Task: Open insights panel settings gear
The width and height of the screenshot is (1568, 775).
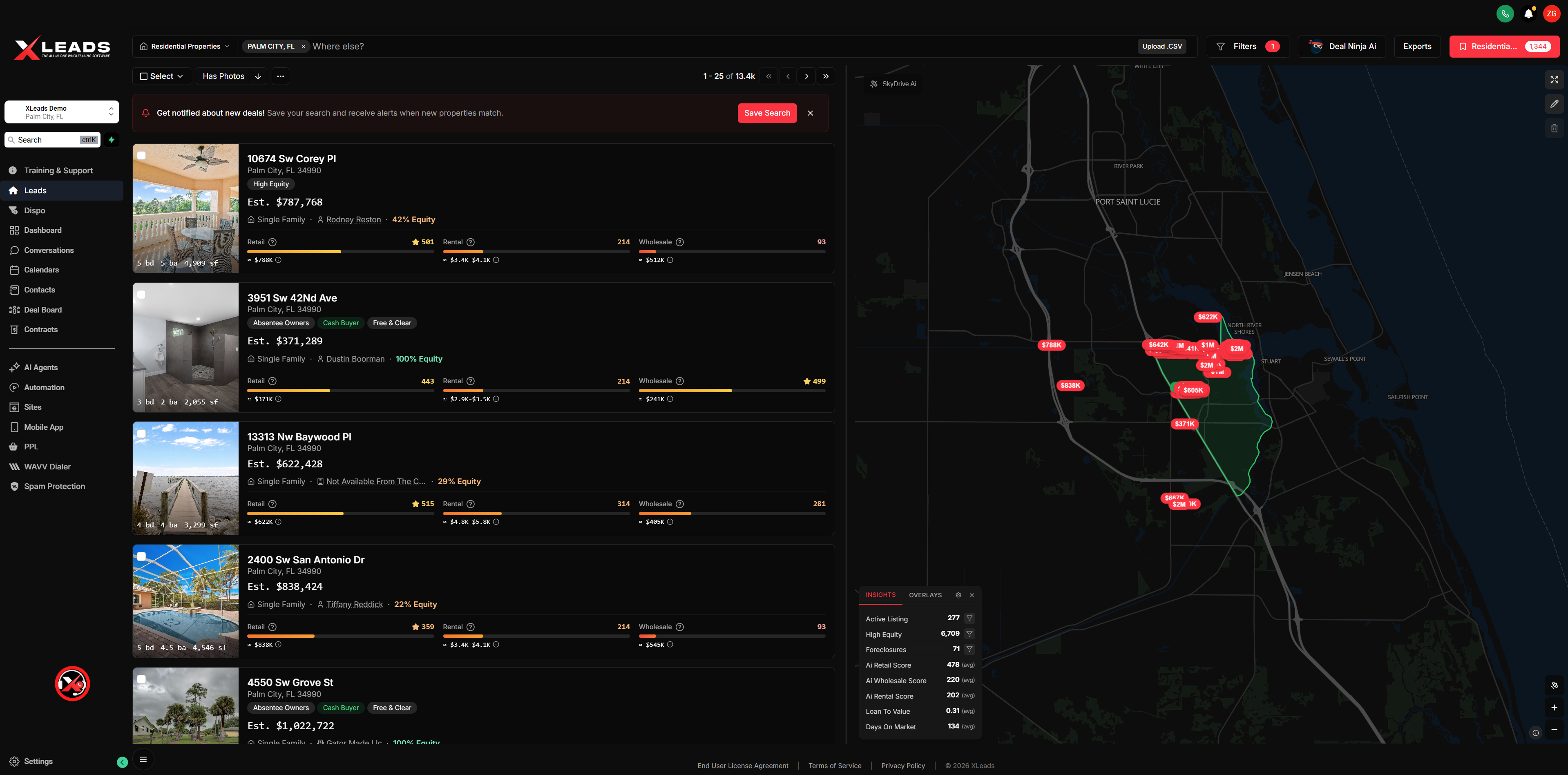Action: click(958, 595)
